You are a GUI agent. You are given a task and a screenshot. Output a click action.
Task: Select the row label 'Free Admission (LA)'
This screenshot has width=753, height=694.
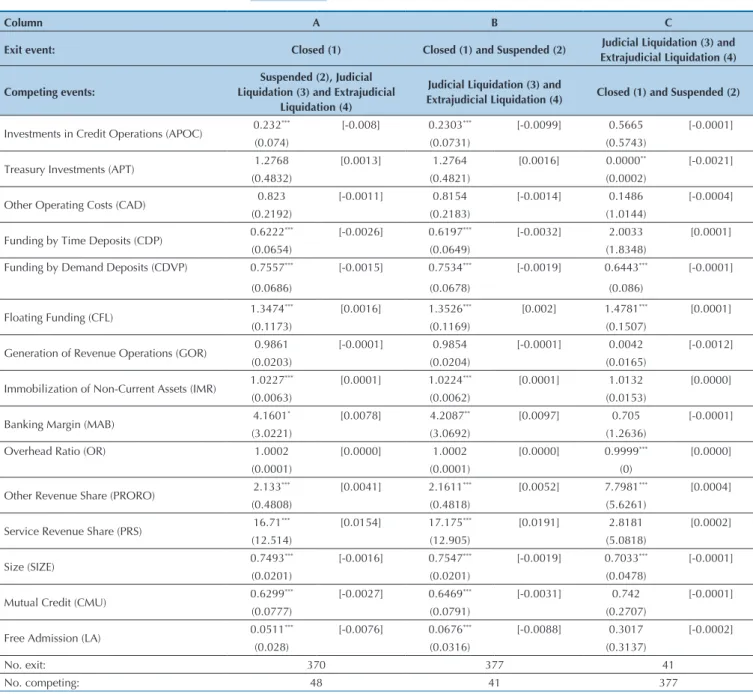pos(52,637)
